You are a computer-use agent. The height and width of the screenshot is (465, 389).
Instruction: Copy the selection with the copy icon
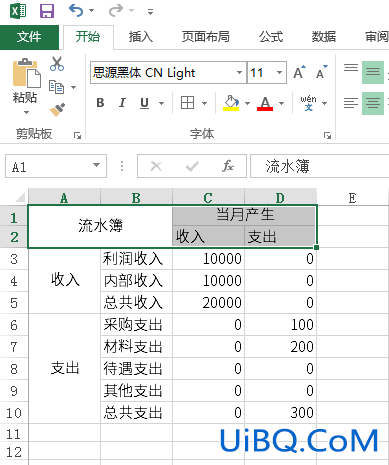click(56, 87)
